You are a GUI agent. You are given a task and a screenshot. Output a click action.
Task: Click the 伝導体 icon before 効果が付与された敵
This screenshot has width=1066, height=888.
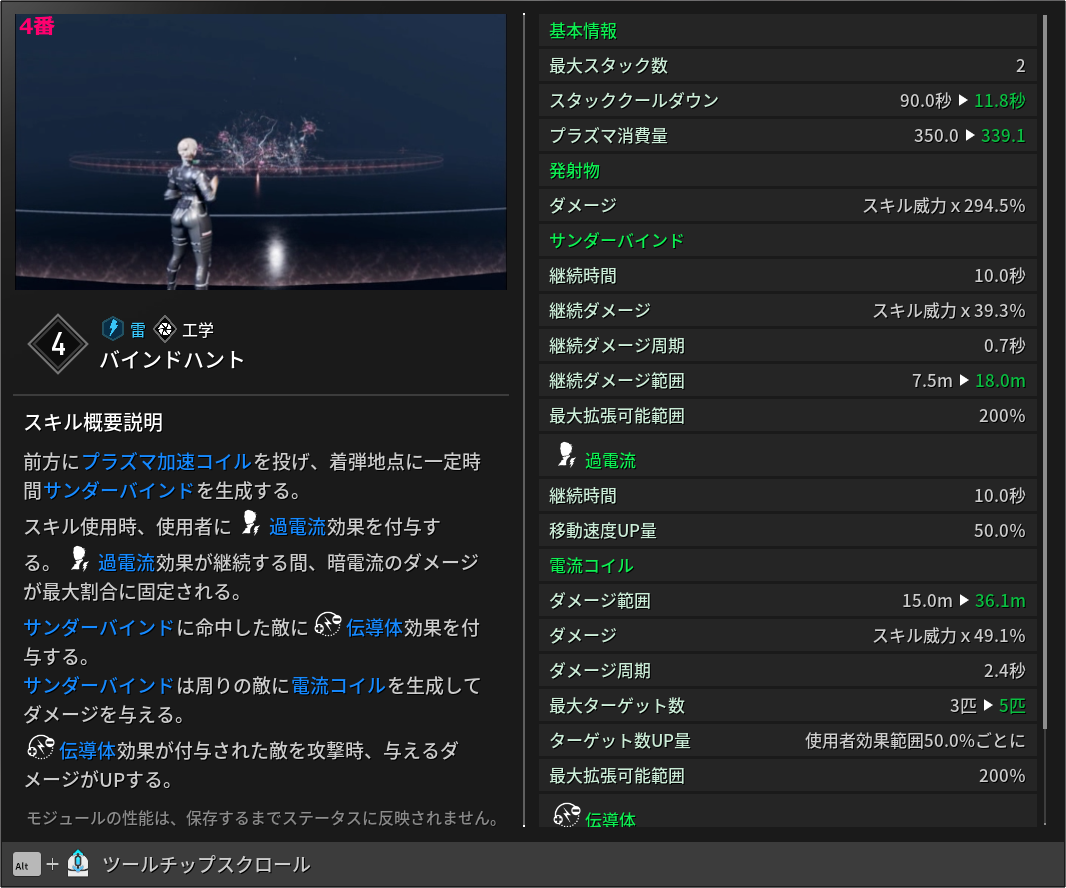41,747
